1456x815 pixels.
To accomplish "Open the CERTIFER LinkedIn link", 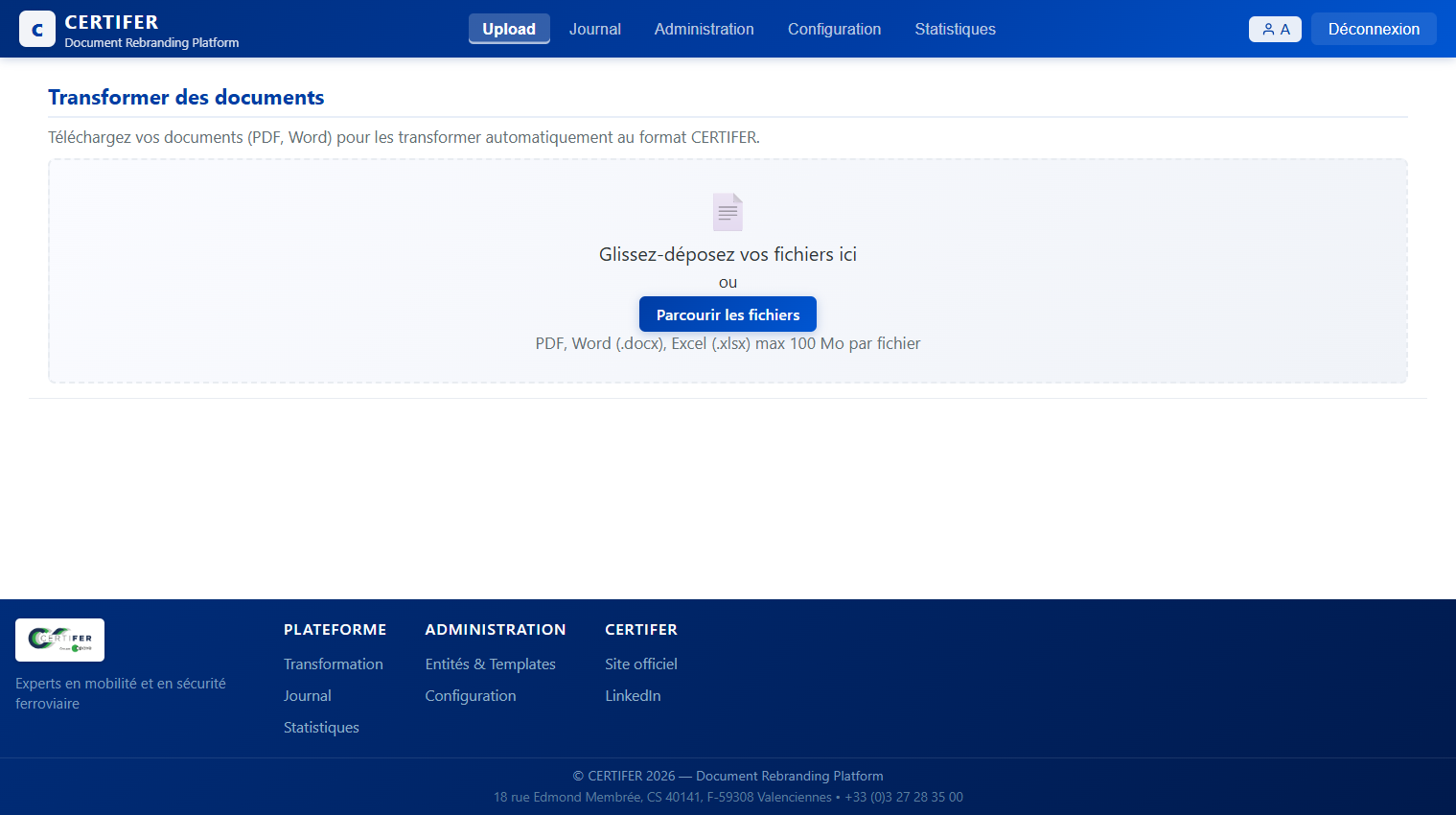I will coord(633,695).
